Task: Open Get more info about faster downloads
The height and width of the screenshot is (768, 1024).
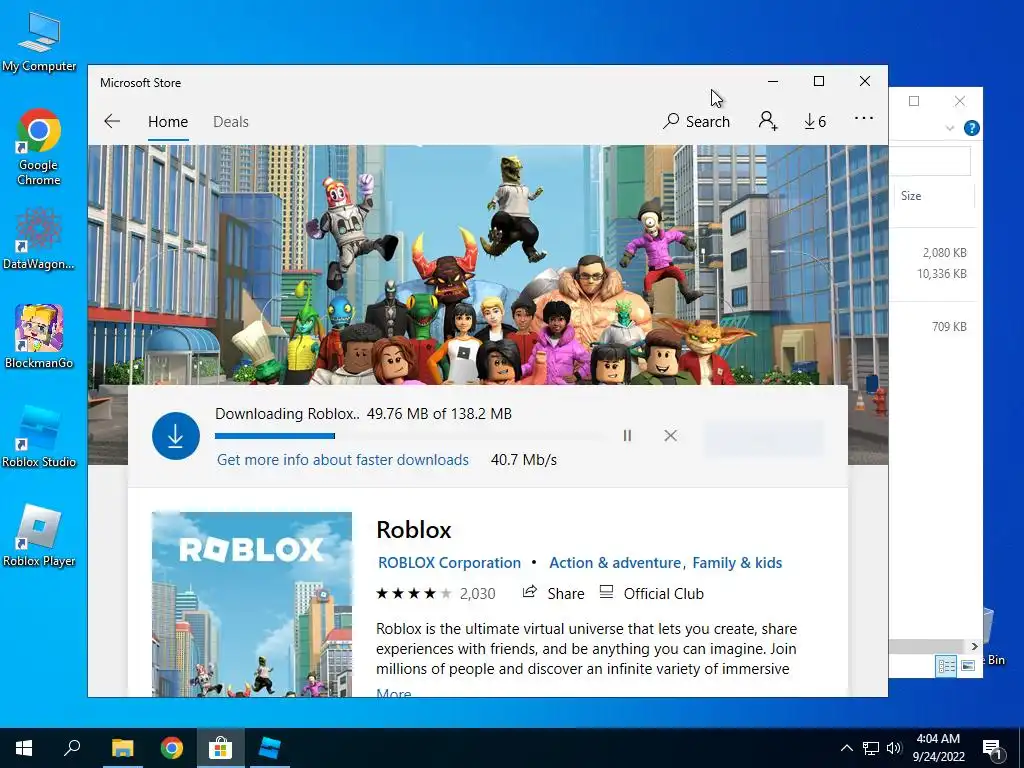Action: point(343,460)
